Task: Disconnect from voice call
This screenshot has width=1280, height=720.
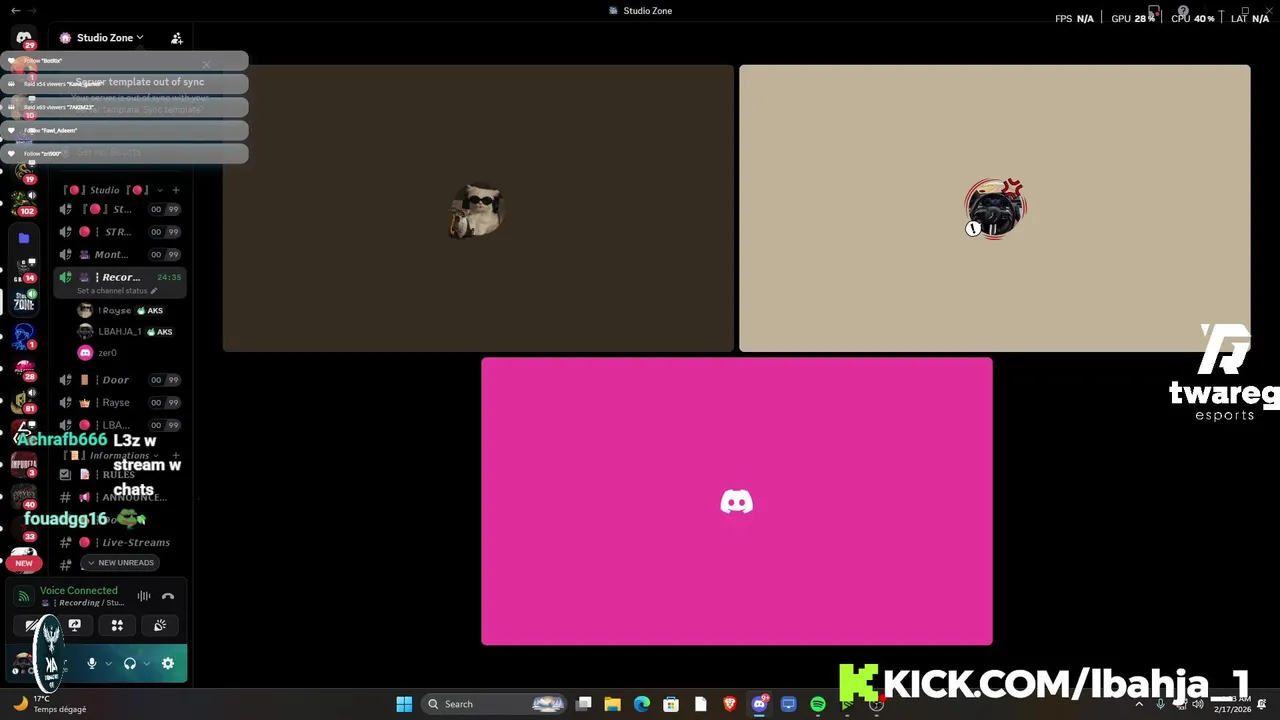Action: click(x=168, y=596)
